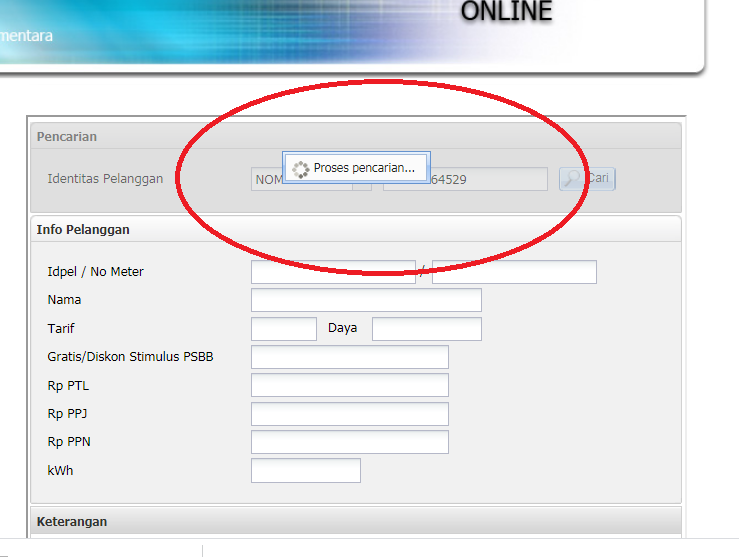Click the Rp PTL input field
Viewport: 739px width, 557px height.
[x=350, y=385]
